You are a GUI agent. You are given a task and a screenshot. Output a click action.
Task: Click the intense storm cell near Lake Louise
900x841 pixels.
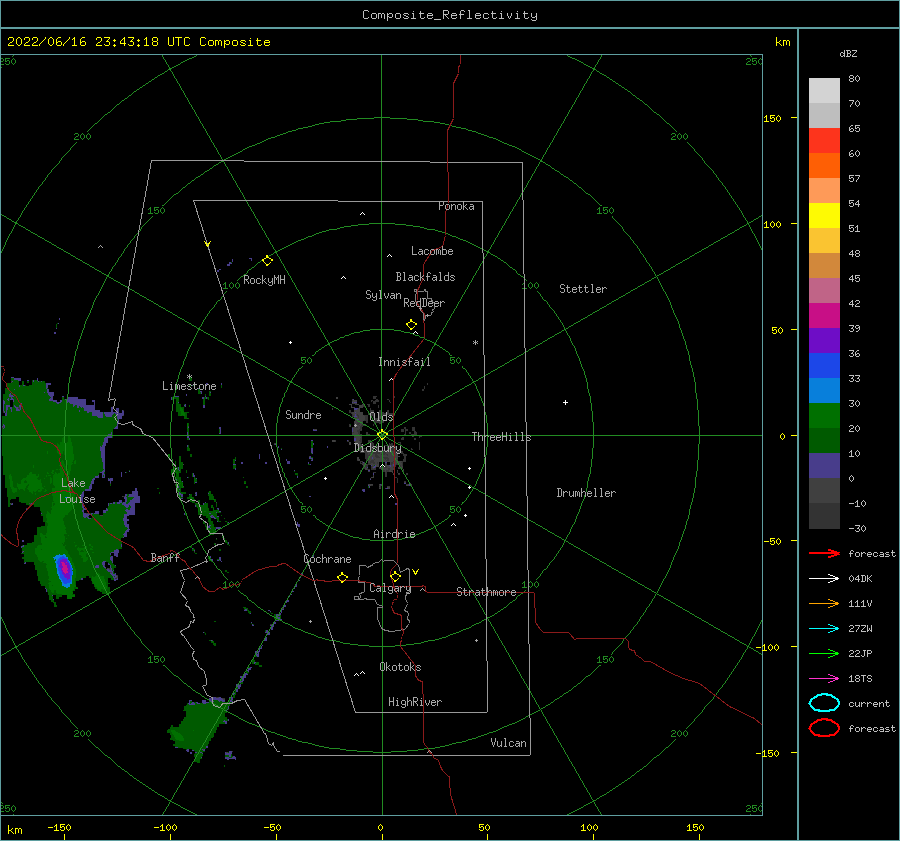64,569
